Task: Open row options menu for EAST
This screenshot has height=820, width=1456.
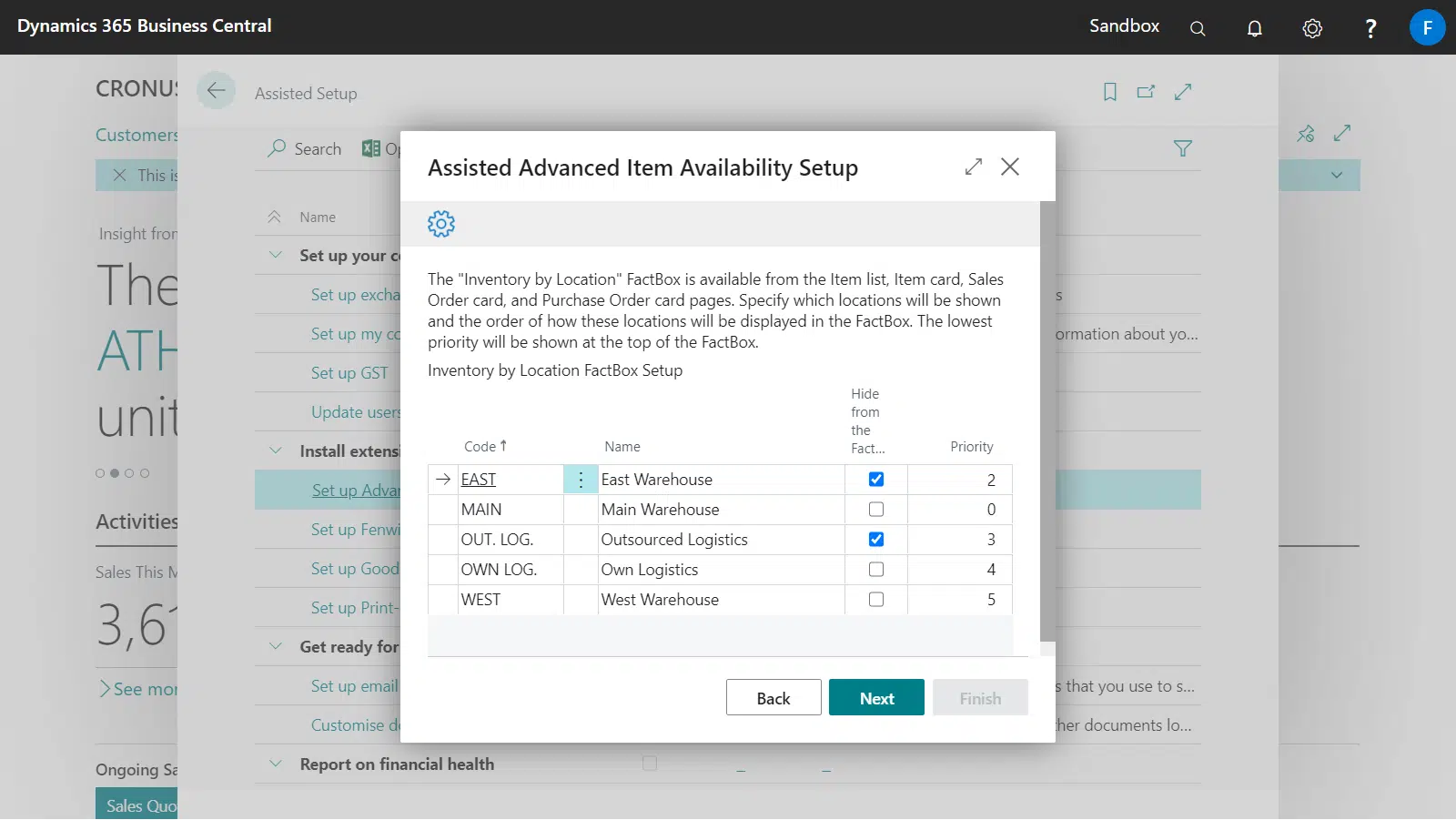Action: point(581,480)
